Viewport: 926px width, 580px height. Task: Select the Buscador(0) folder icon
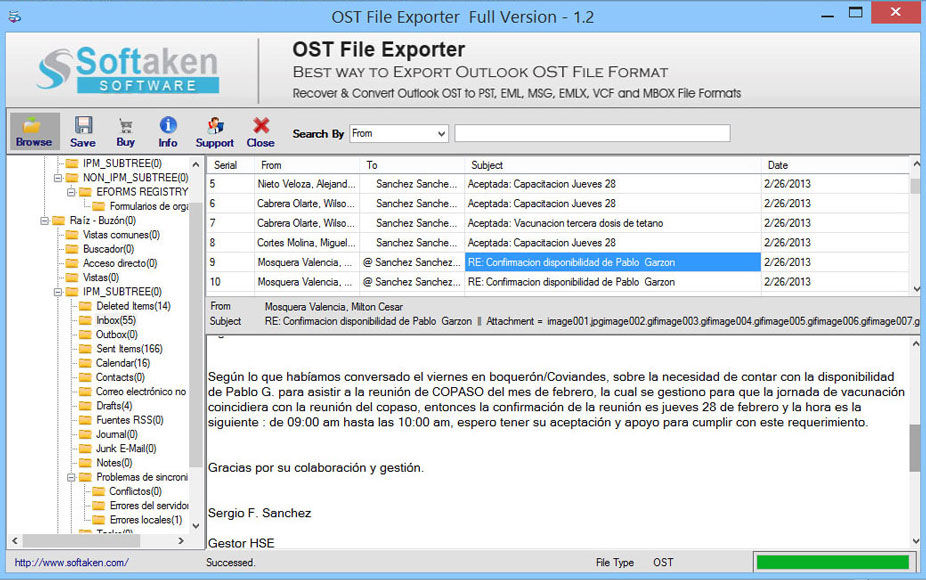coord(72,249)
